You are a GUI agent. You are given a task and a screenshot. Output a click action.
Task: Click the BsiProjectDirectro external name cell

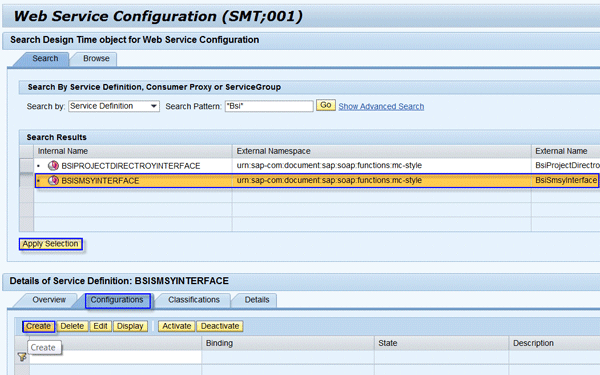click(x=566, y=165)
